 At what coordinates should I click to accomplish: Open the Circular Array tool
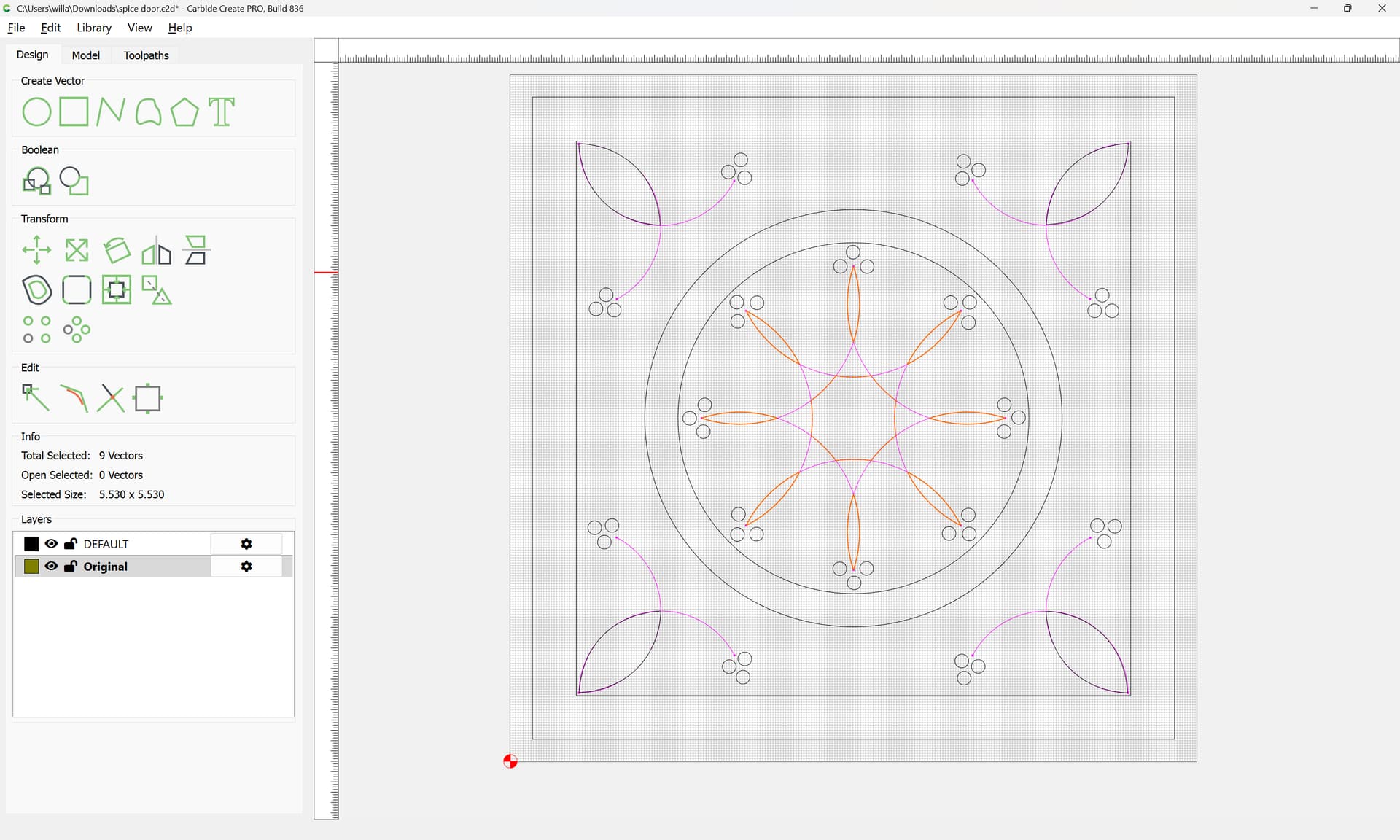pyautogui.click(x=77, y=330)
